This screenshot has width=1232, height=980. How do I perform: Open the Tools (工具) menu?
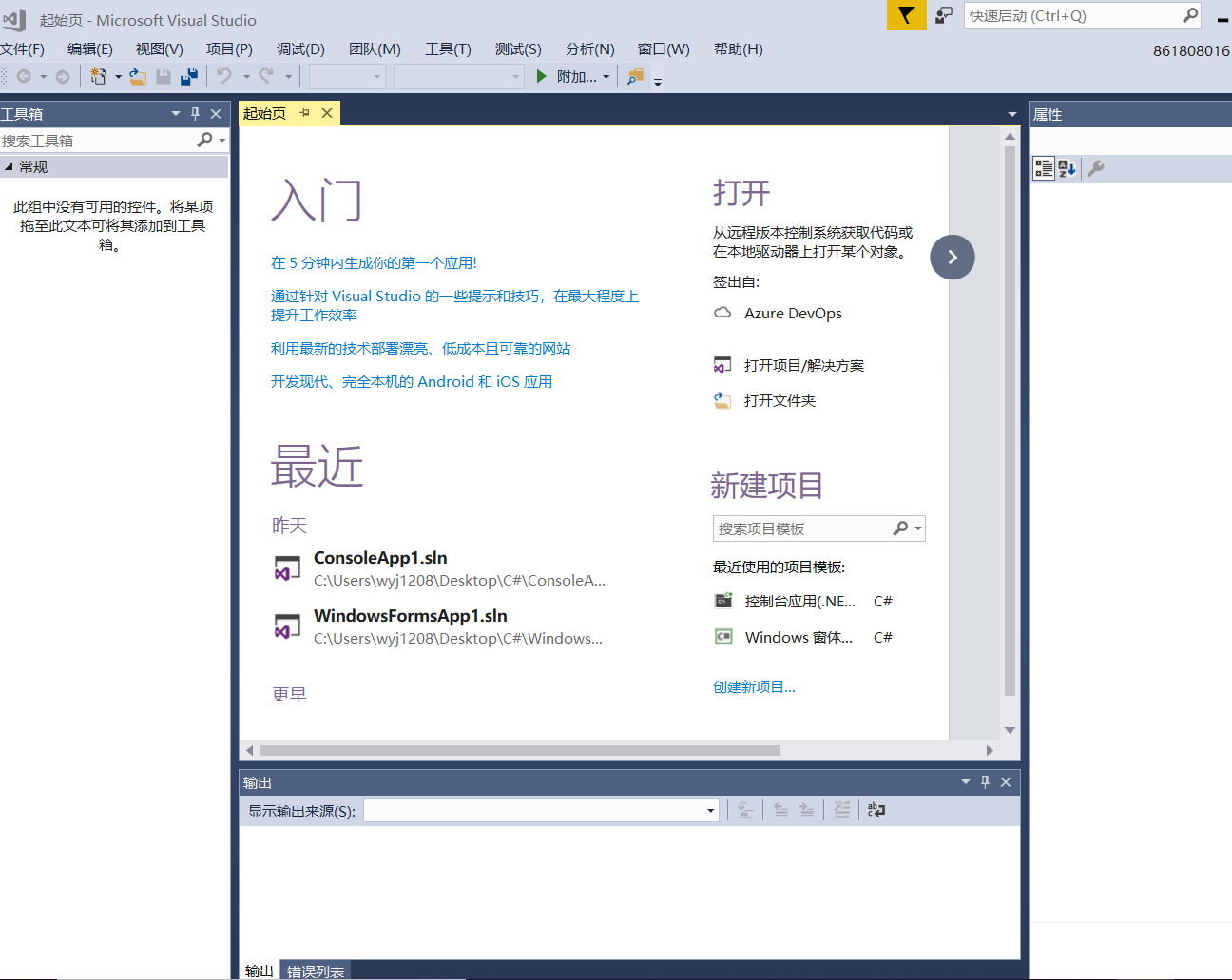point(448,48)
